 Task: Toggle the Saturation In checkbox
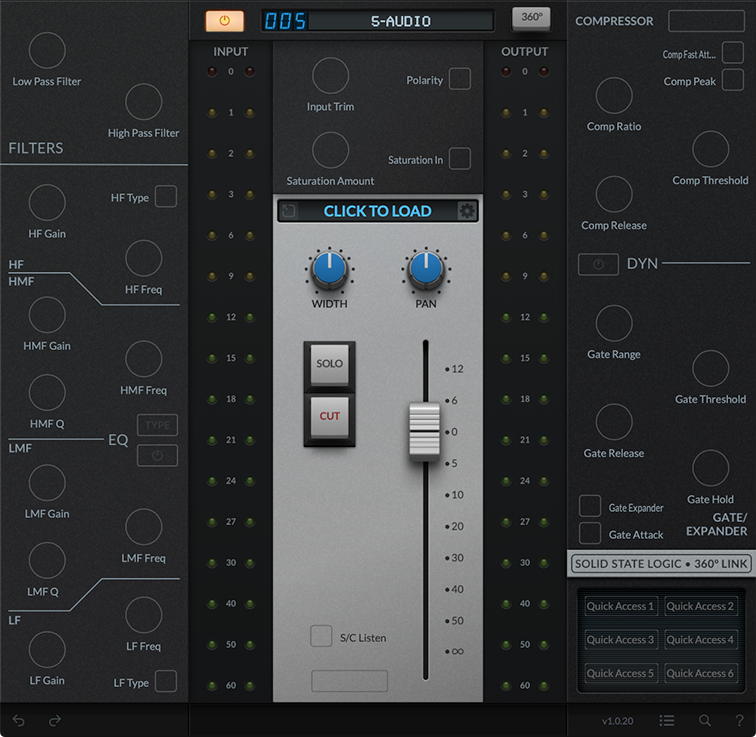[x=459, y=158]
